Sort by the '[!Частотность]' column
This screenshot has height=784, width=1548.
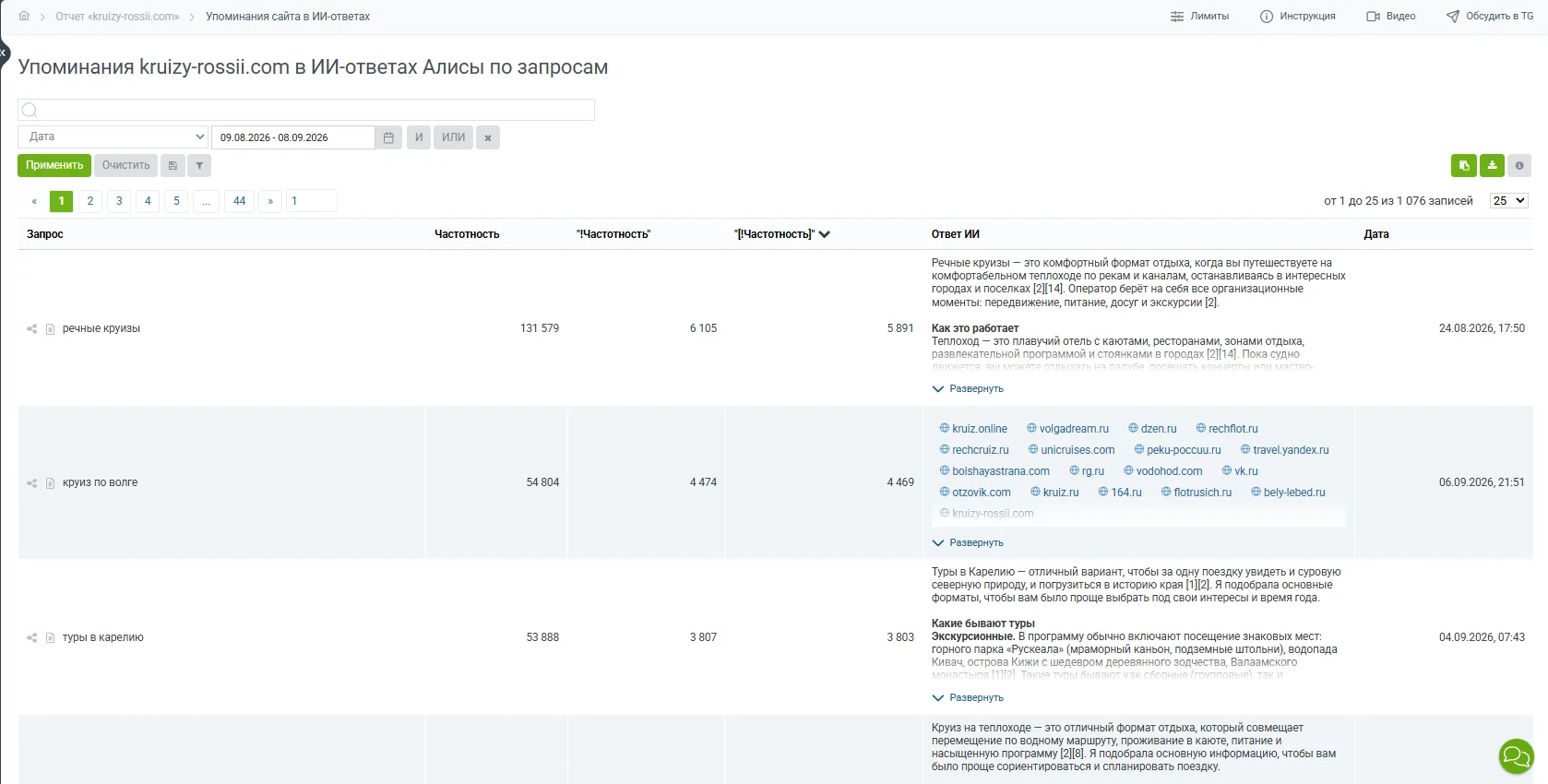(782, 234)
